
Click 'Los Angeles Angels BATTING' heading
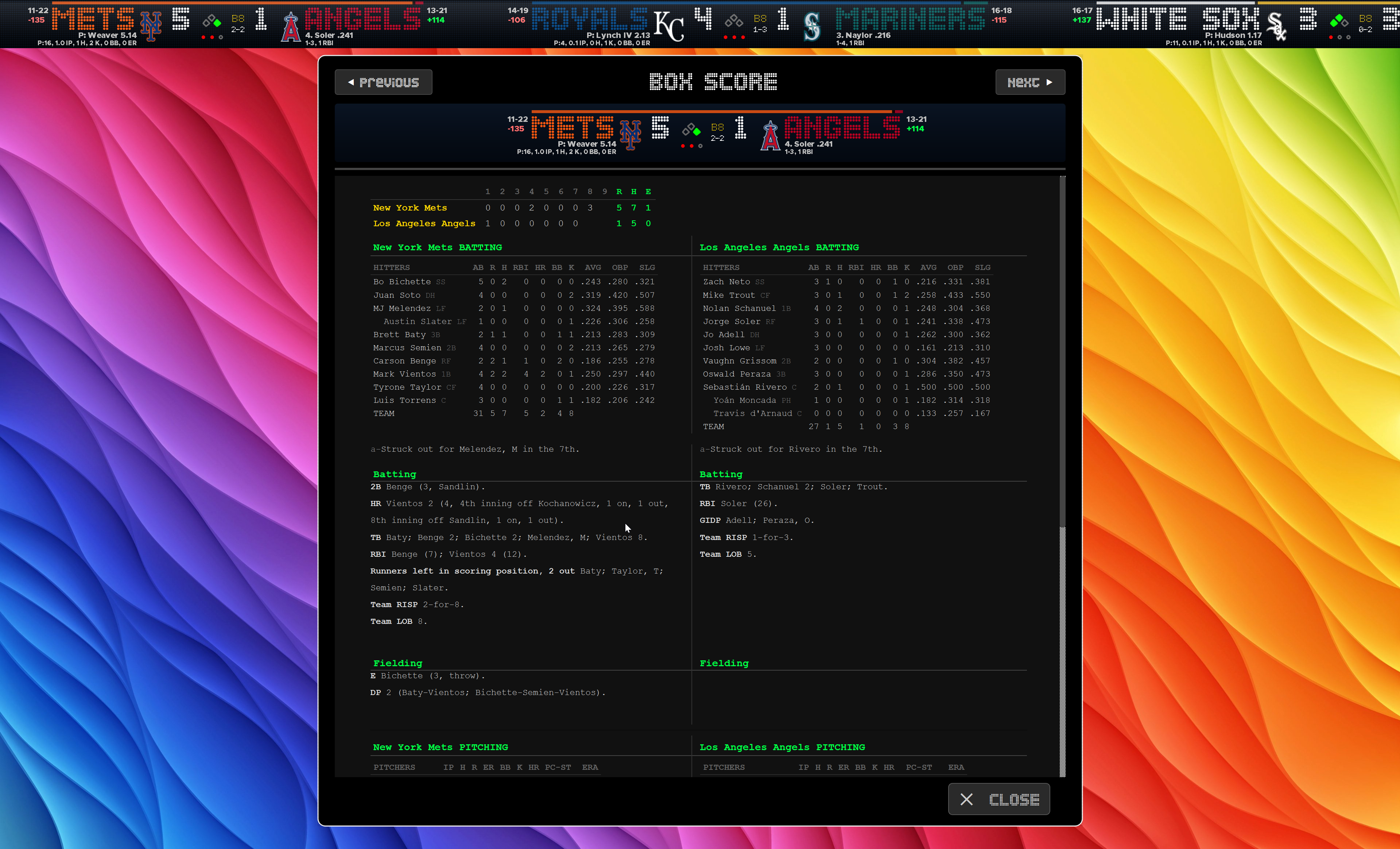pyautogui.click(x=779, y=247)
